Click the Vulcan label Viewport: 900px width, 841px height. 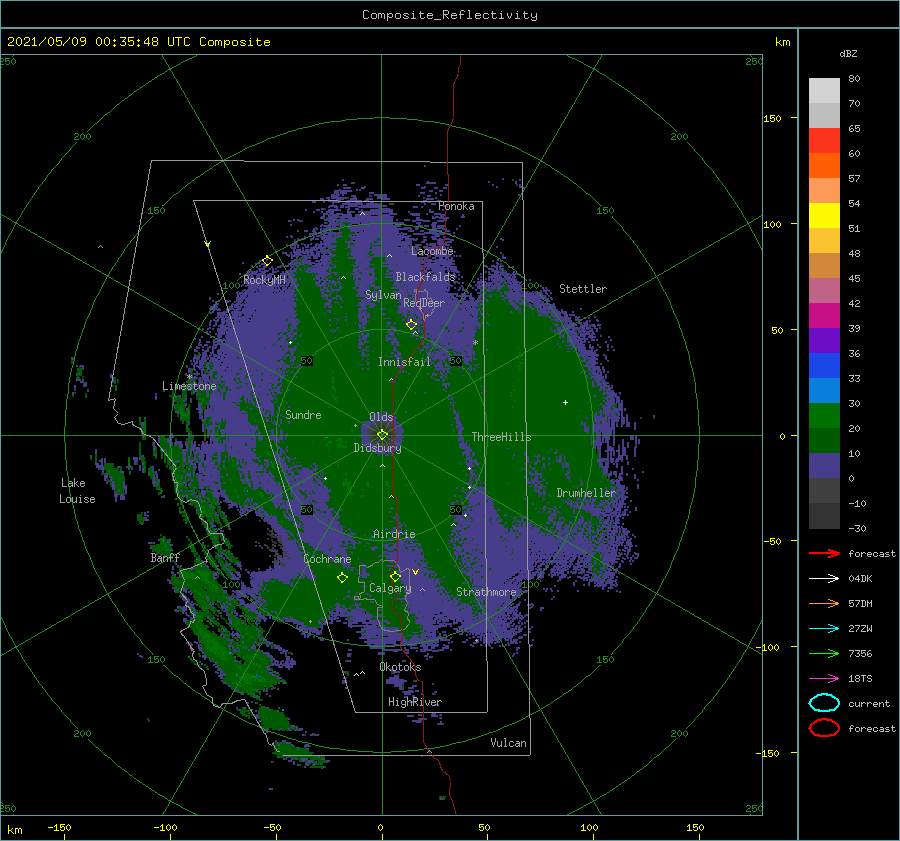(x=508, y=743)
